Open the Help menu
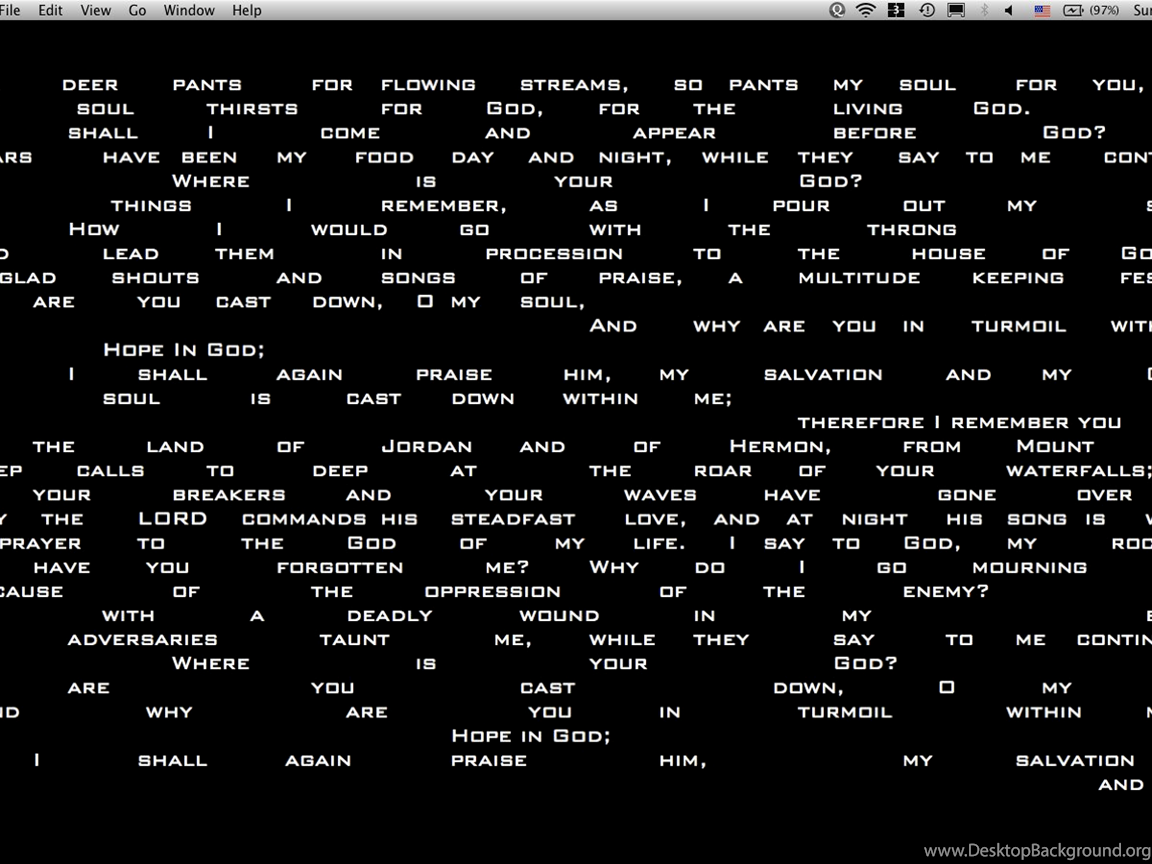This screenshot has width=1152, height=864. [246, 10]
